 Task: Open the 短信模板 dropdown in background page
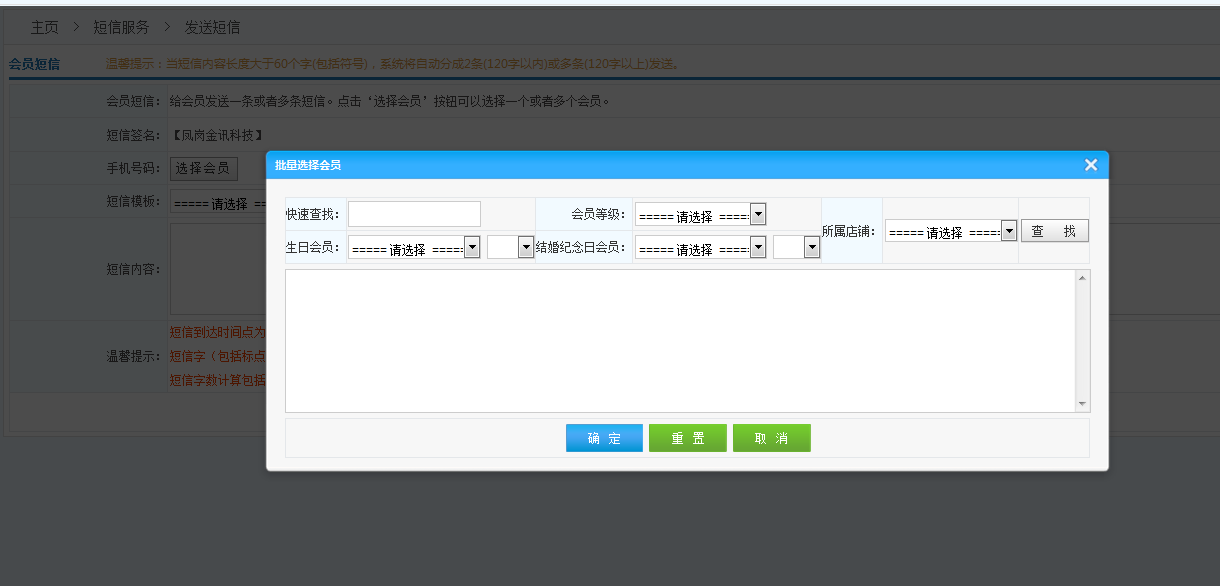[x=218, y=202]
